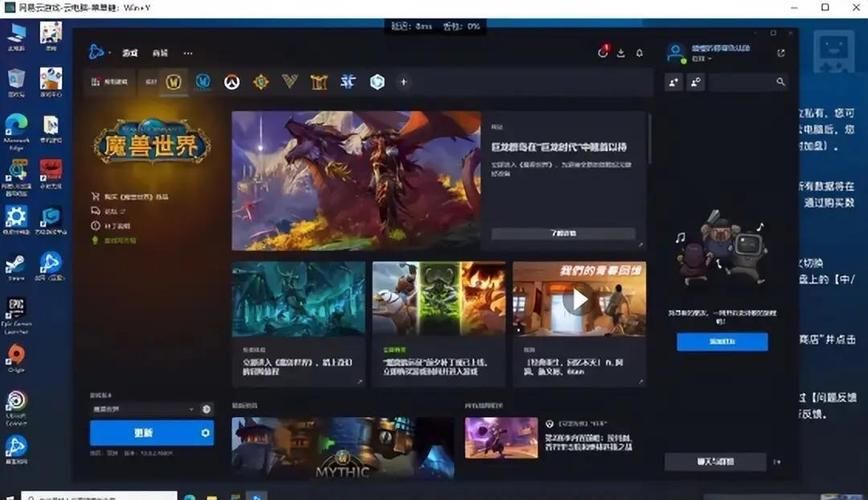Select the StarCraft game icon
Viewport: 868px width, 500px height.
(x=348, y=82)
